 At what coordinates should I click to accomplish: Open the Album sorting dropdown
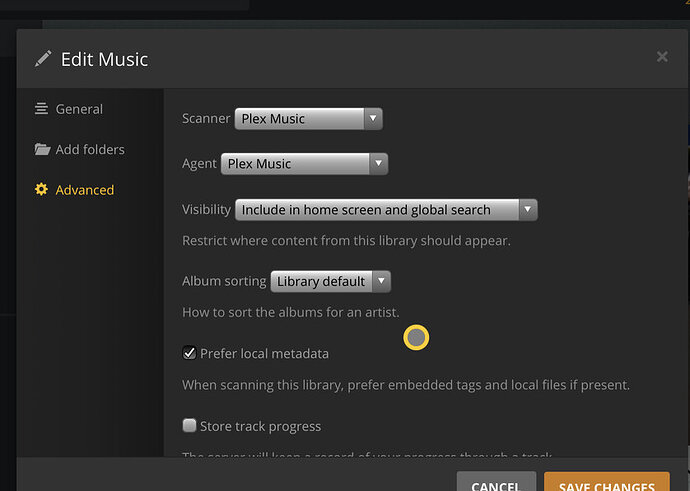(330, 282)
